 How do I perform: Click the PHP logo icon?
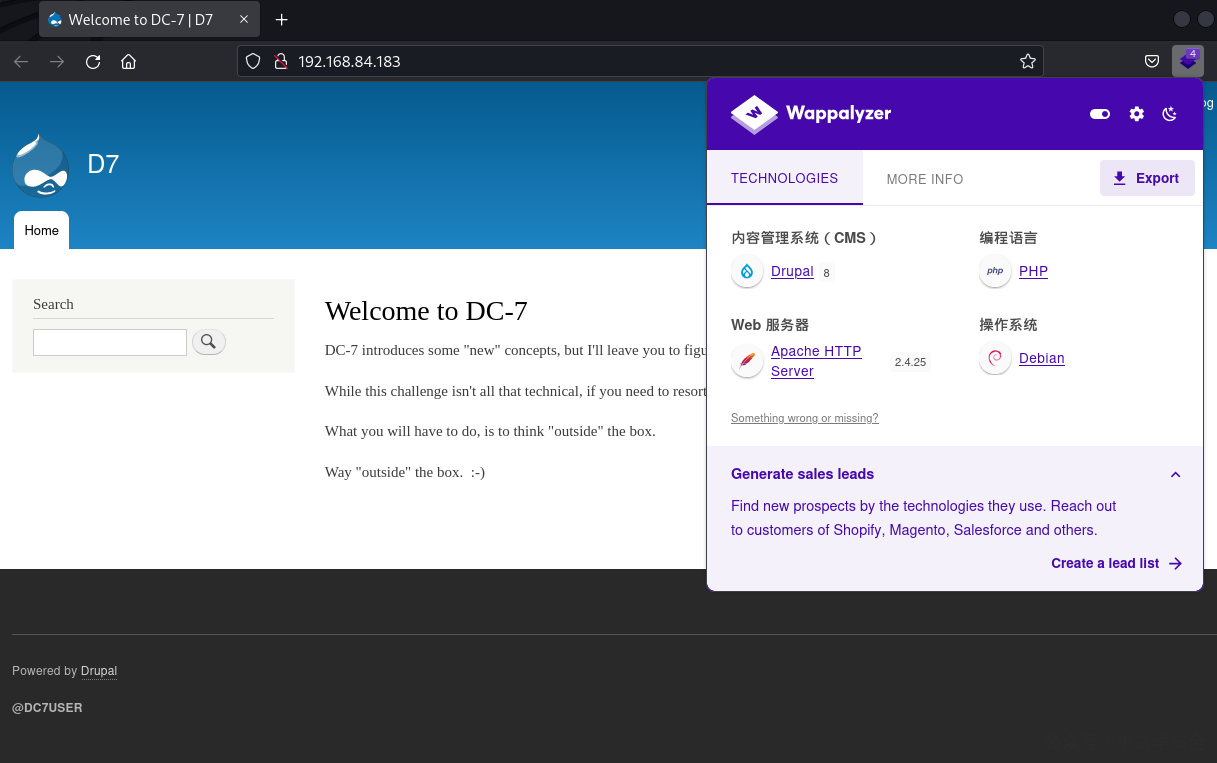coord(995,272)
